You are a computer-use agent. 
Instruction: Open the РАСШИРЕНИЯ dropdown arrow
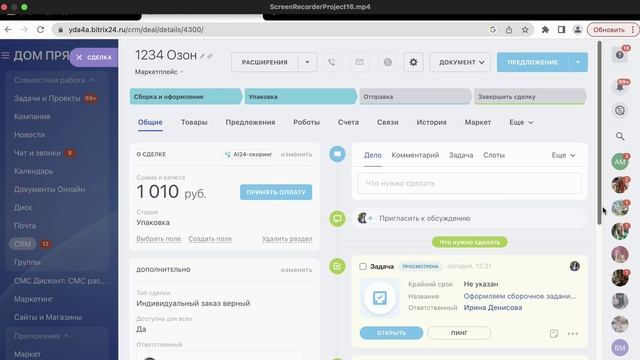(x=307, y=62)
